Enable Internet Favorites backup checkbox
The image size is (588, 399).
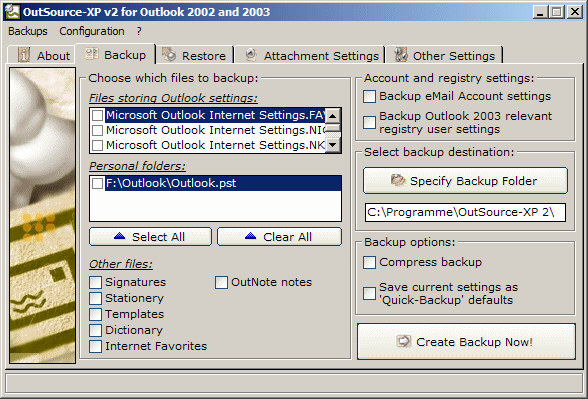point(95,346)
